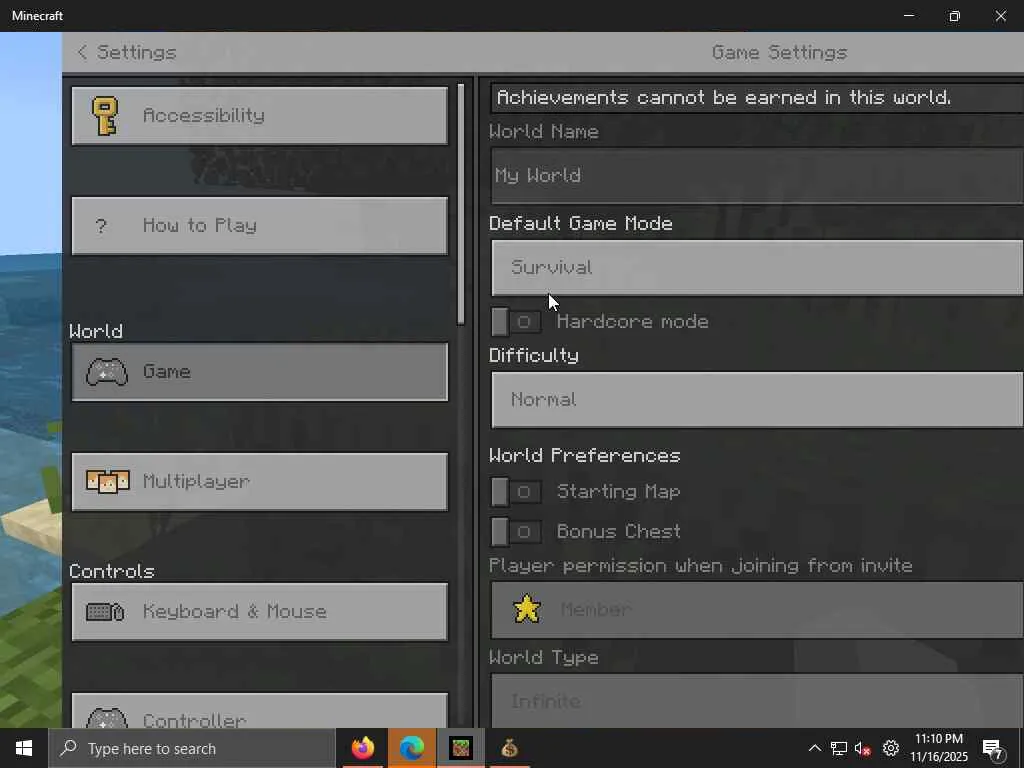Go back using the Settings arrow
The image size is (1024, 768).
(82, 52)
